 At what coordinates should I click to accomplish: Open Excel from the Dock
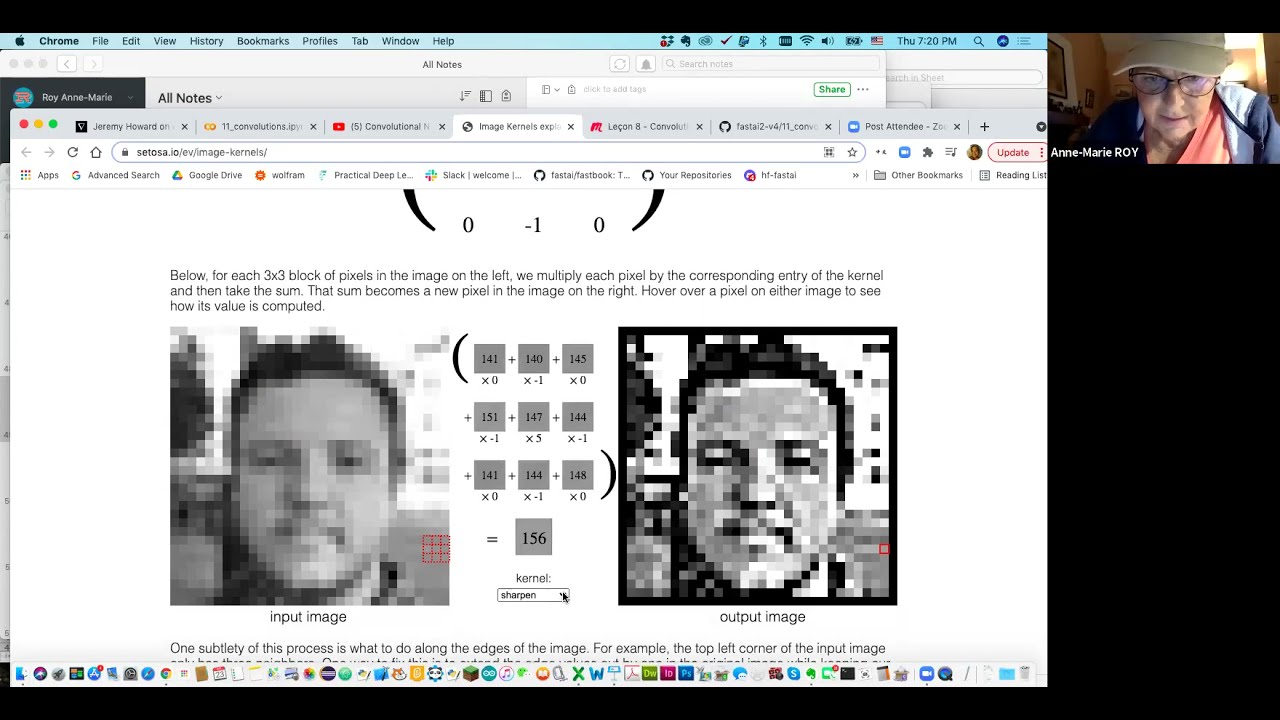click(578, 674)
